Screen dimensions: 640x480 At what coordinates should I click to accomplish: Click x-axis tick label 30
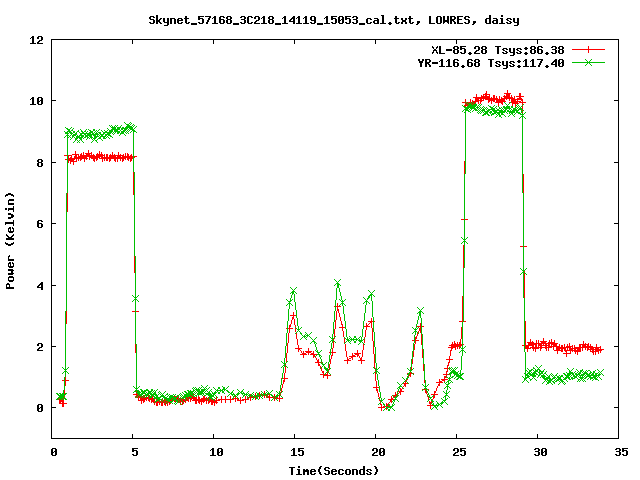coord(540,452)
